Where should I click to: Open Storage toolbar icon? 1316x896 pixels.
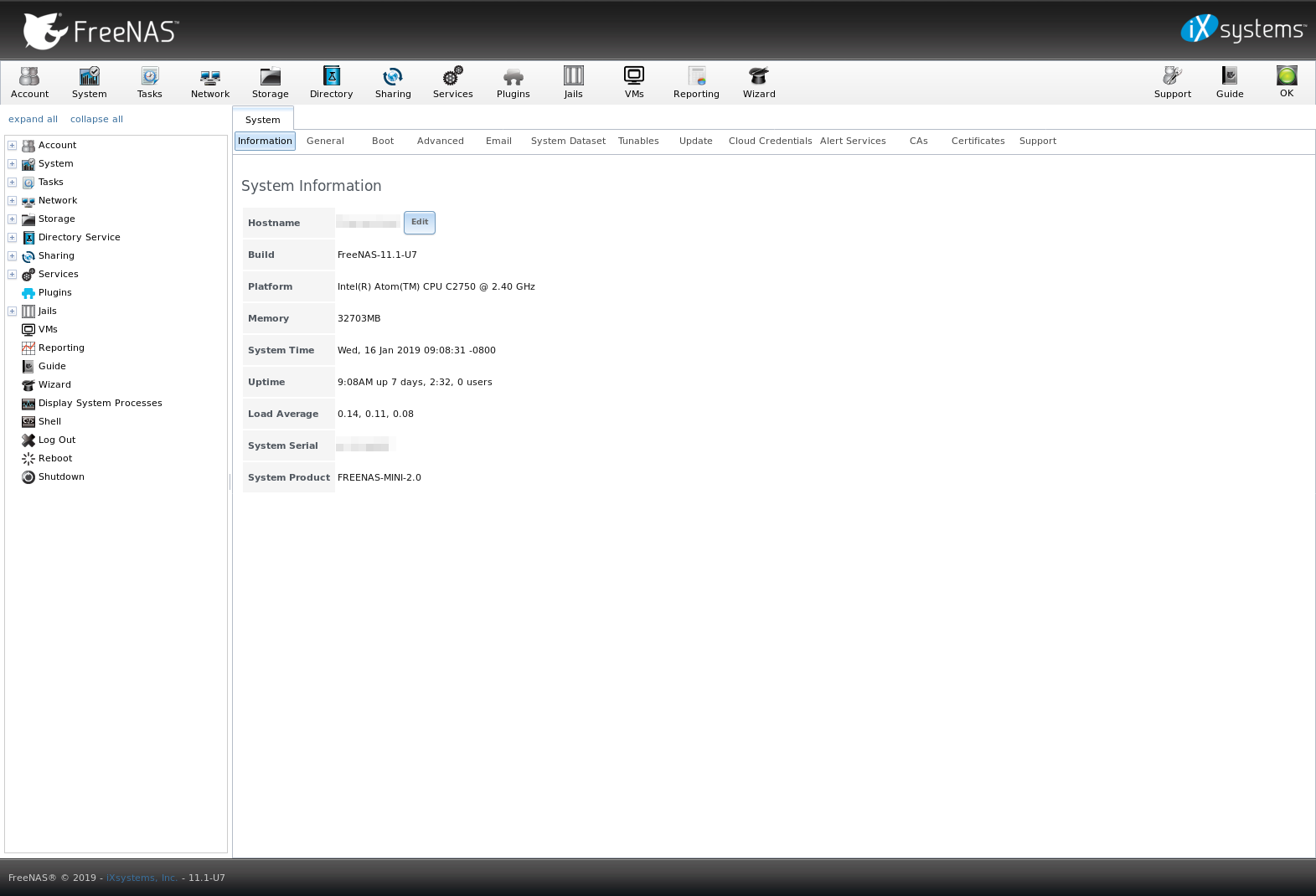(x=271, y=82)
